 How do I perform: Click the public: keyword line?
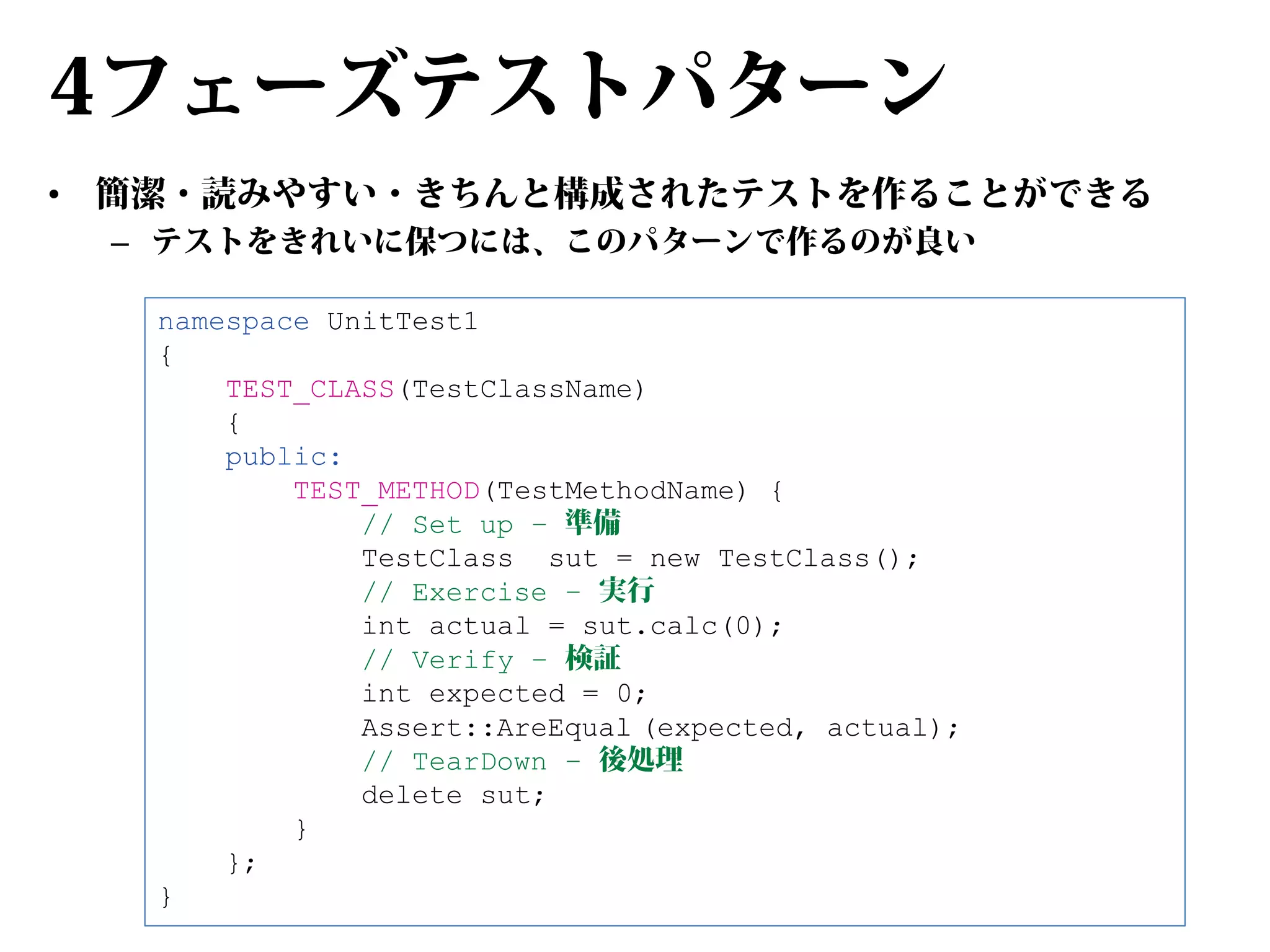(x=283, y=457)
